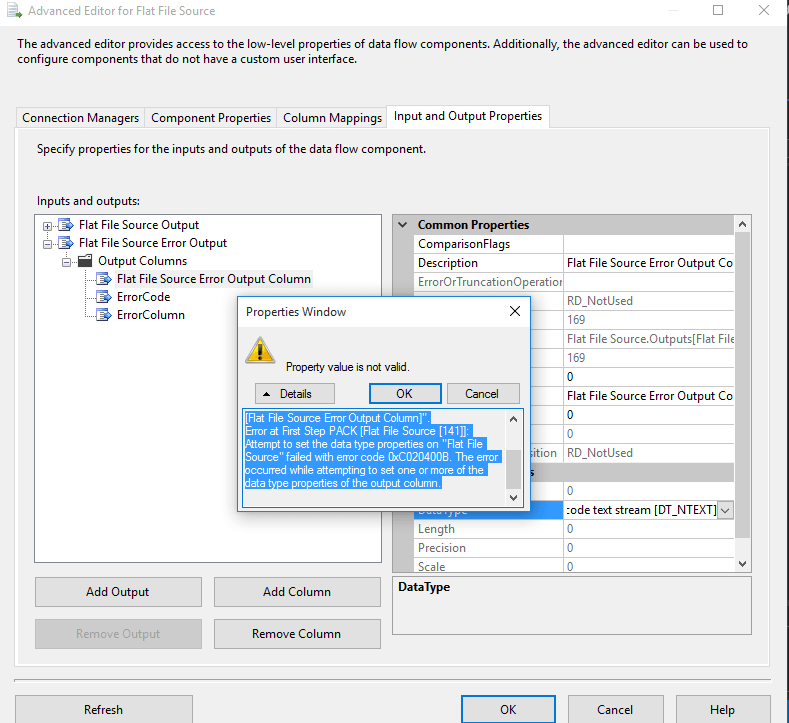The height and width of the screenshot is (723, 789).
Task: Collapse the Flat File Source Error Output node
Action: (48, 243)
